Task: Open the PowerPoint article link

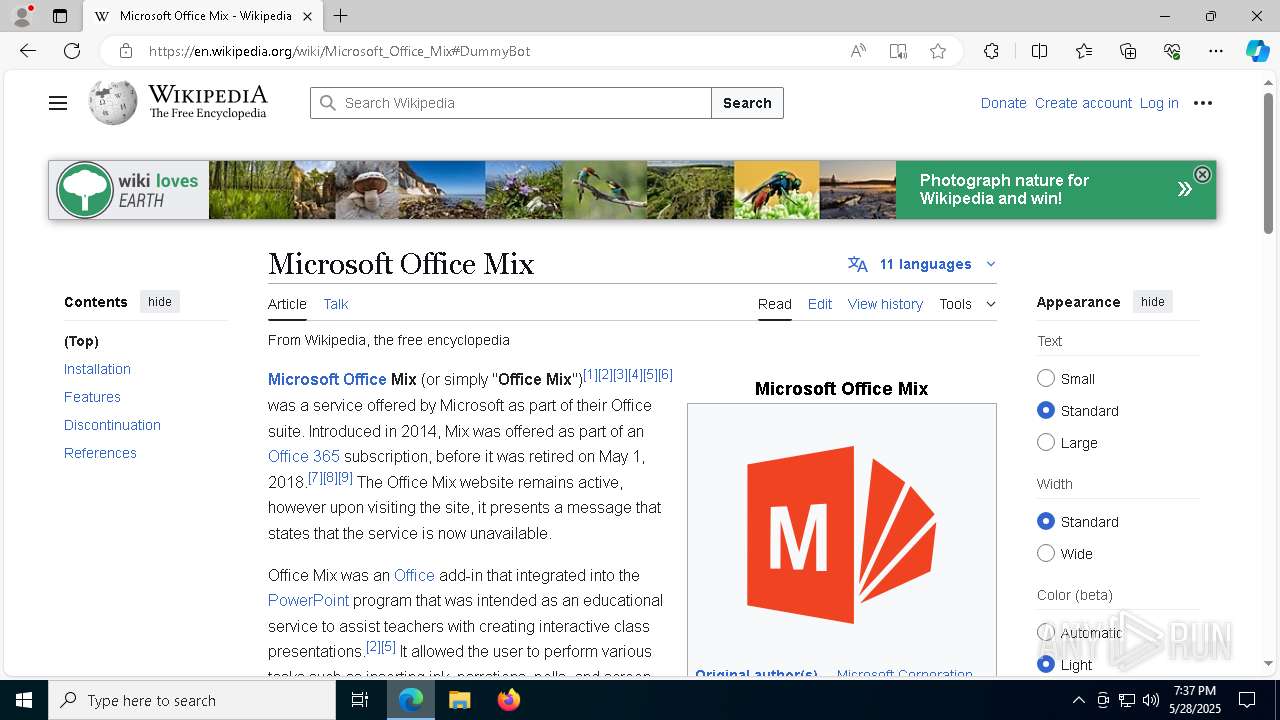Action: pyautogui.click(x=308, y=600)
